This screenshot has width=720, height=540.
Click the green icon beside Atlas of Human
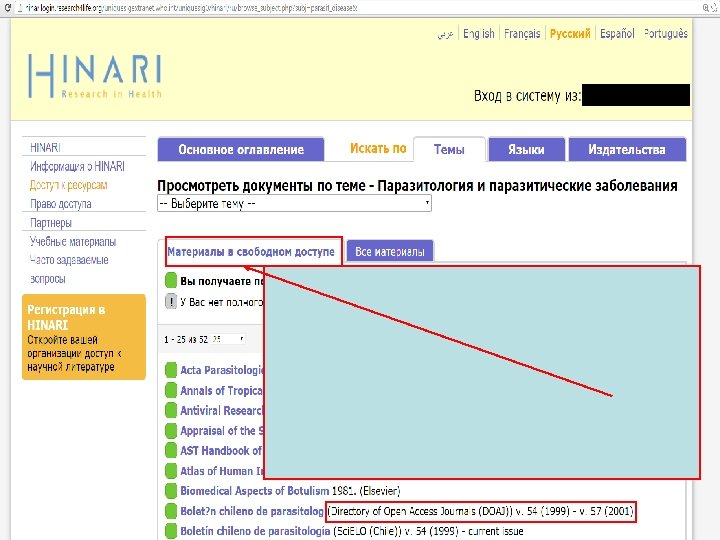pyautogui.click(x=171, y=471)
